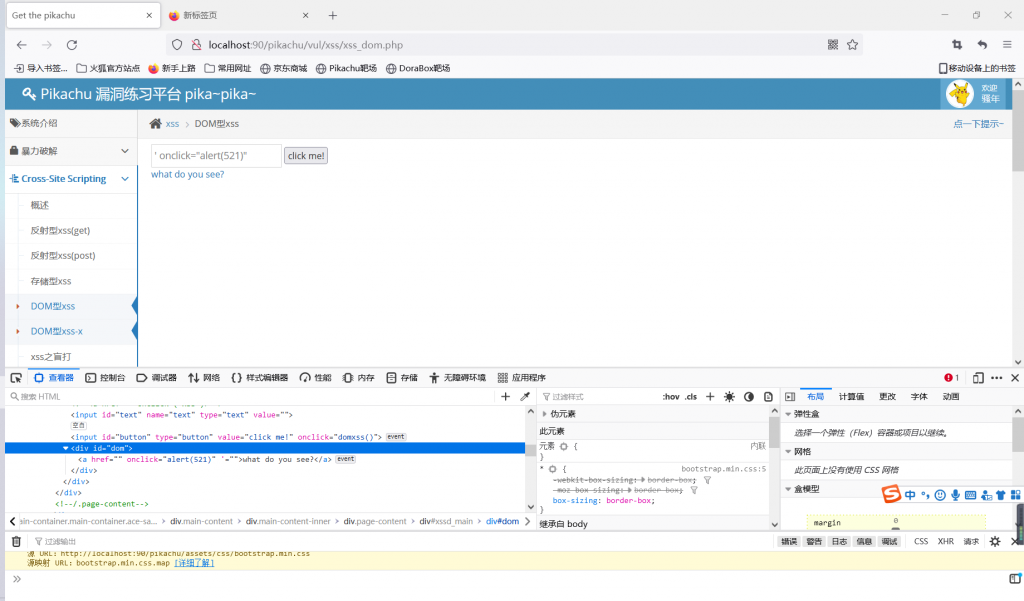The width and height of the screenshot is (1024, 601).
Task: Follow the "what do you see?" link
Action: (187, 174)
